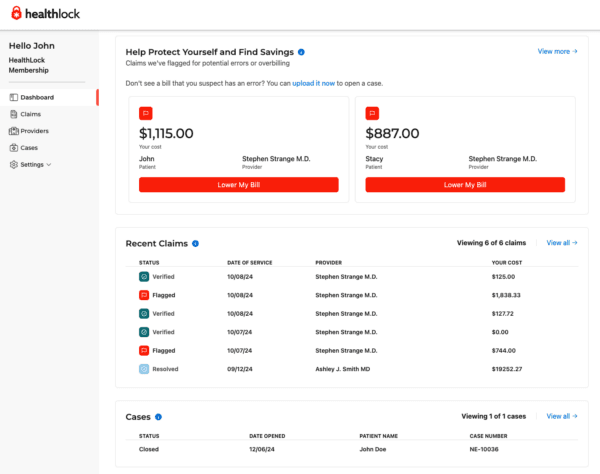
Task: Click the red flag icon on $1,115.00 card
Action: click(x=146, y=113)
